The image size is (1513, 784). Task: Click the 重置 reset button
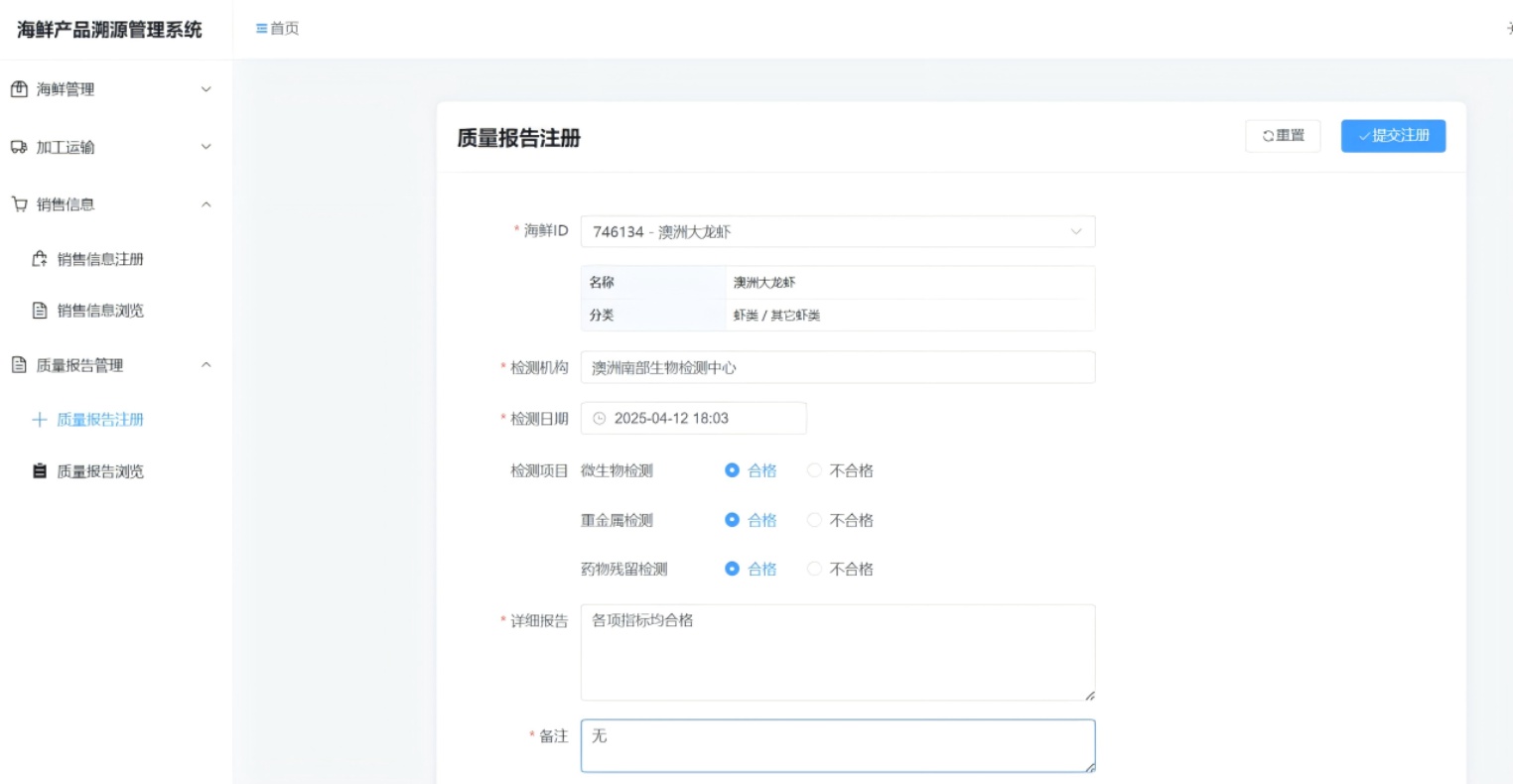[1283, 136]
